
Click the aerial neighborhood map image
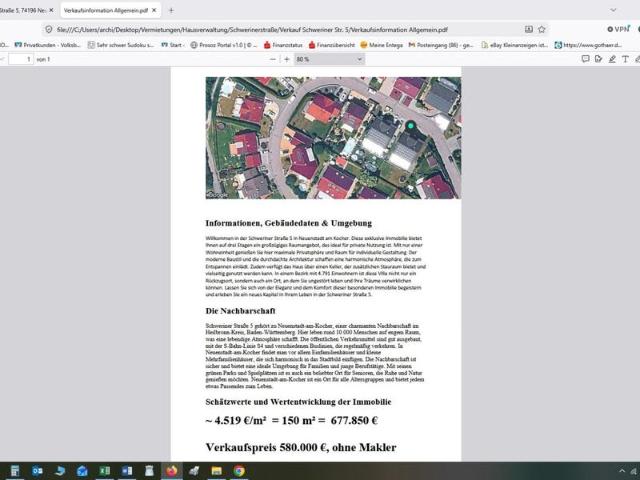333,138
